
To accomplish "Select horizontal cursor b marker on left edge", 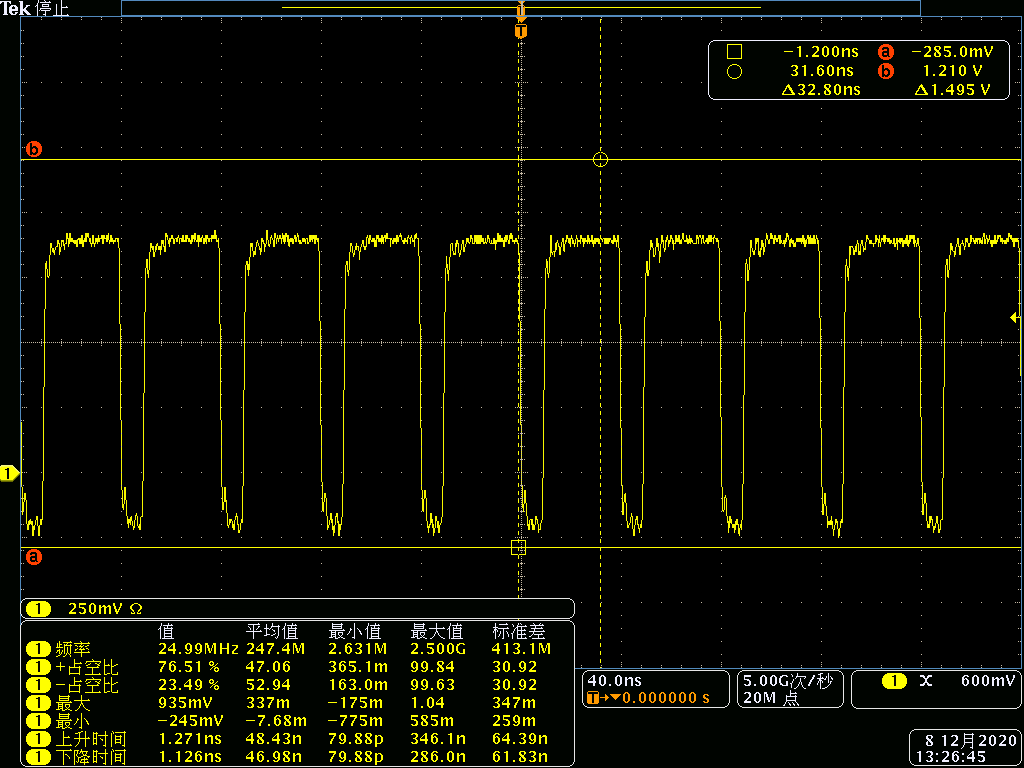I will pyautogui.click(x=34, y=150).
